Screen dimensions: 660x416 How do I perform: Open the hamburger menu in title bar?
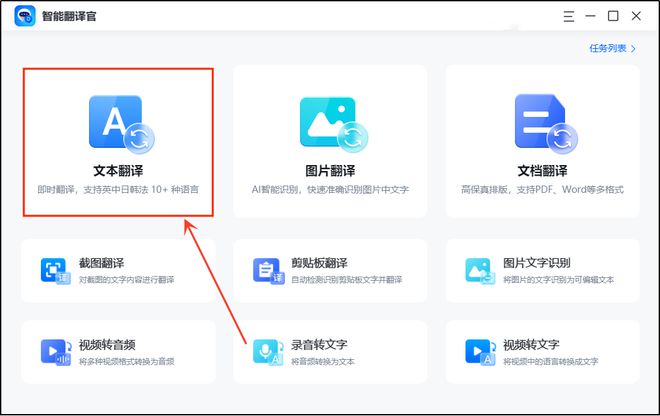coord(569,16)
